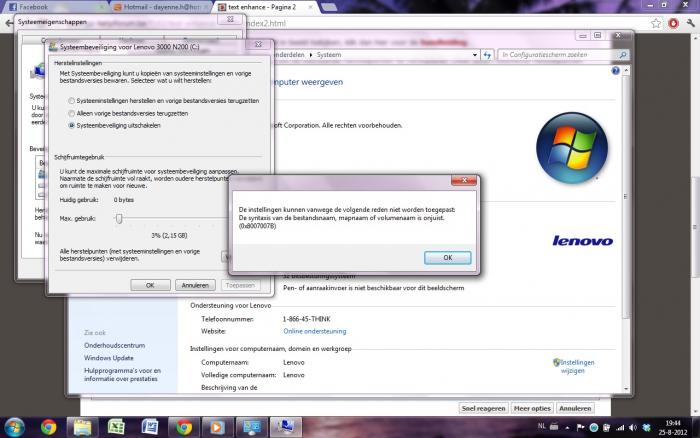
Task: Click the Configuratiescherm search field
Action: [558, 54]
